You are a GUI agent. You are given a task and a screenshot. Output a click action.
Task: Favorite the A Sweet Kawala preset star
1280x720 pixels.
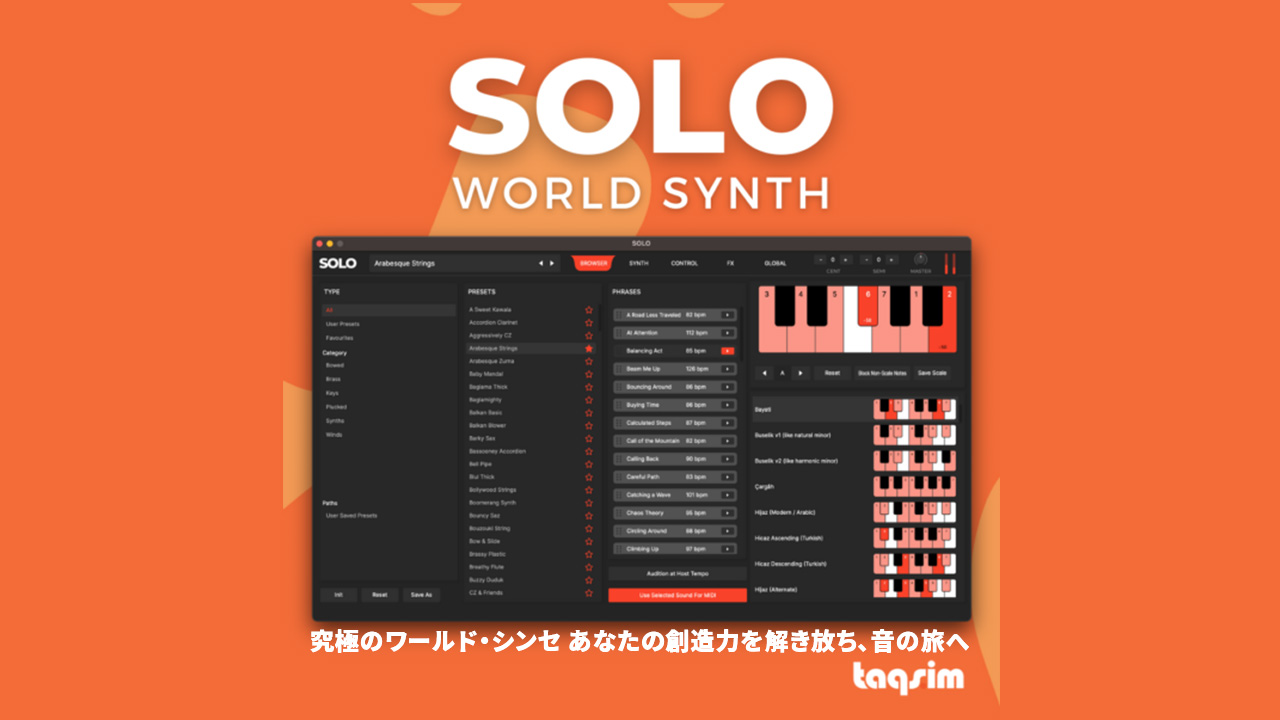pos(589,310)
